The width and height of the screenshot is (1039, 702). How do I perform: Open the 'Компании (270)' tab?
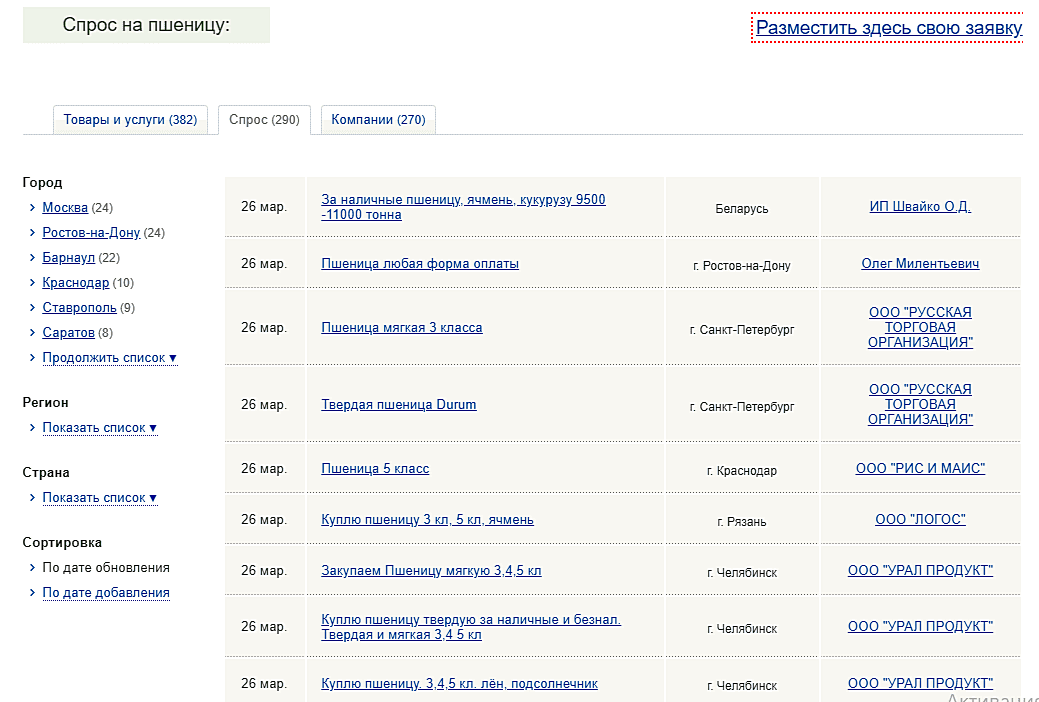[378, 120]
